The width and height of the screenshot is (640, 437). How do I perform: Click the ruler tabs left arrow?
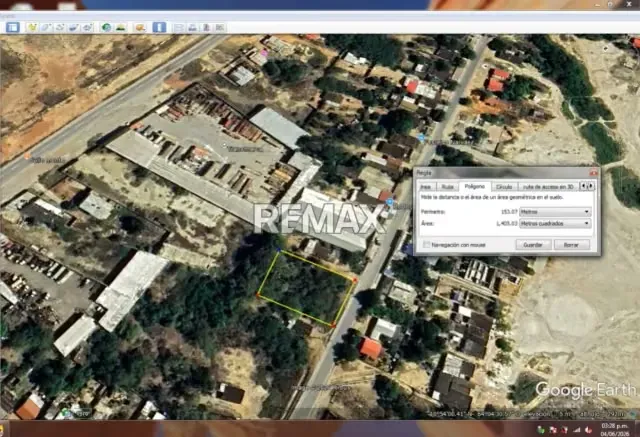click(x=584, y=186)
